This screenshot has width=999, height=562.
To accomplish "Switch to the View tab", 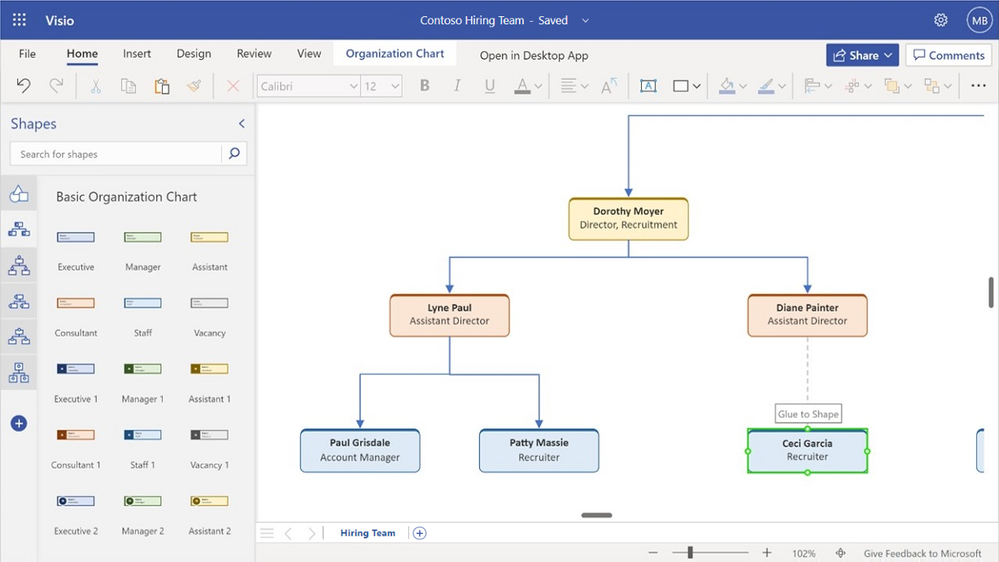I will tap(309, 54).
